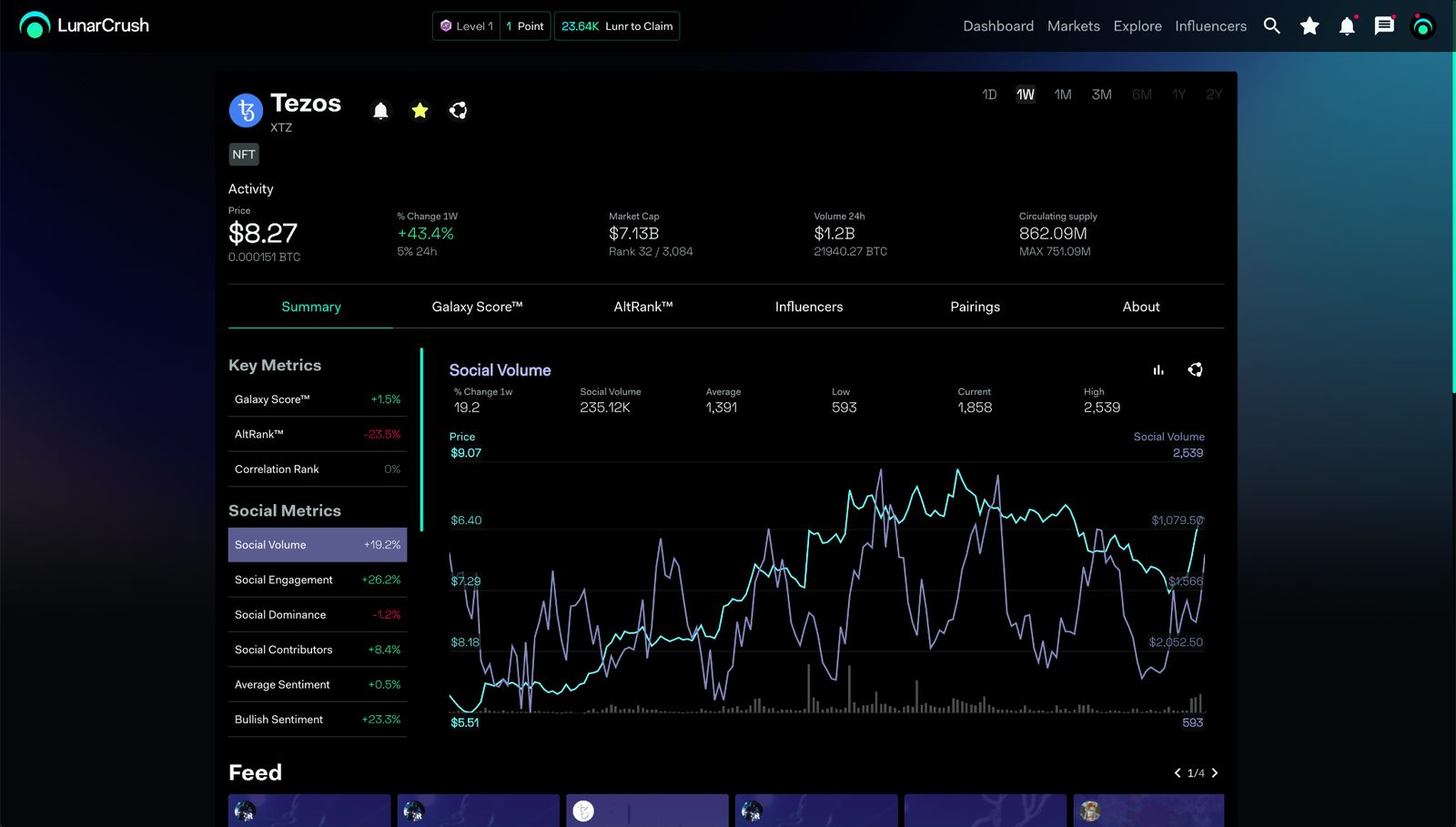Open the Summary tab
This screenshot has width=1456, height=827.
(x=311, y=307)
